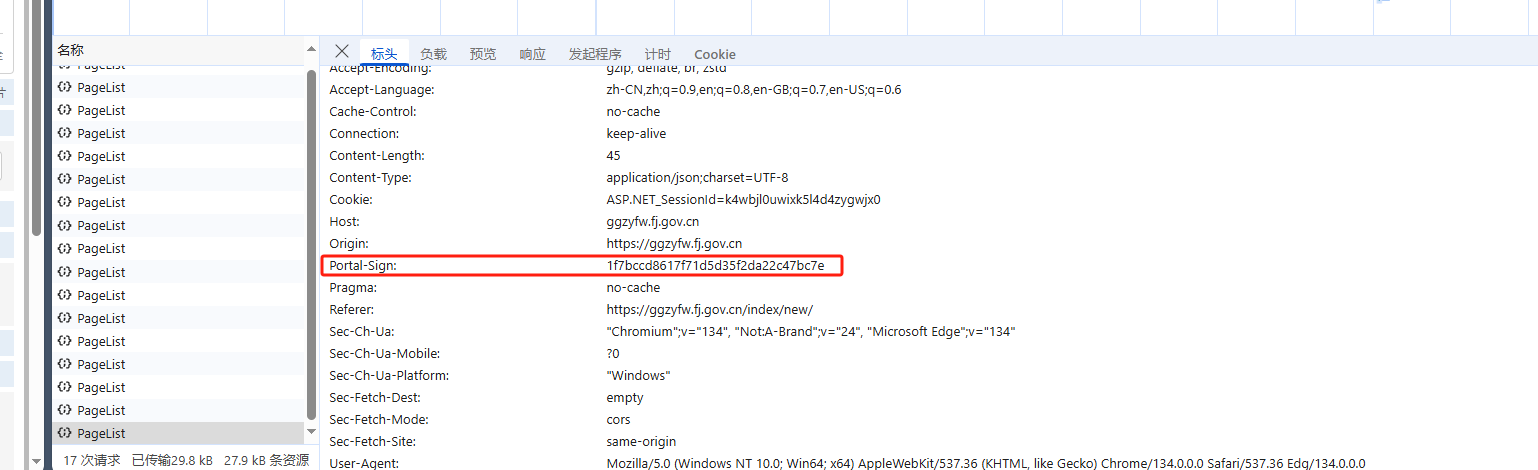Click the 名称 column header
The image size is (1538, 470).
point(70,49)
